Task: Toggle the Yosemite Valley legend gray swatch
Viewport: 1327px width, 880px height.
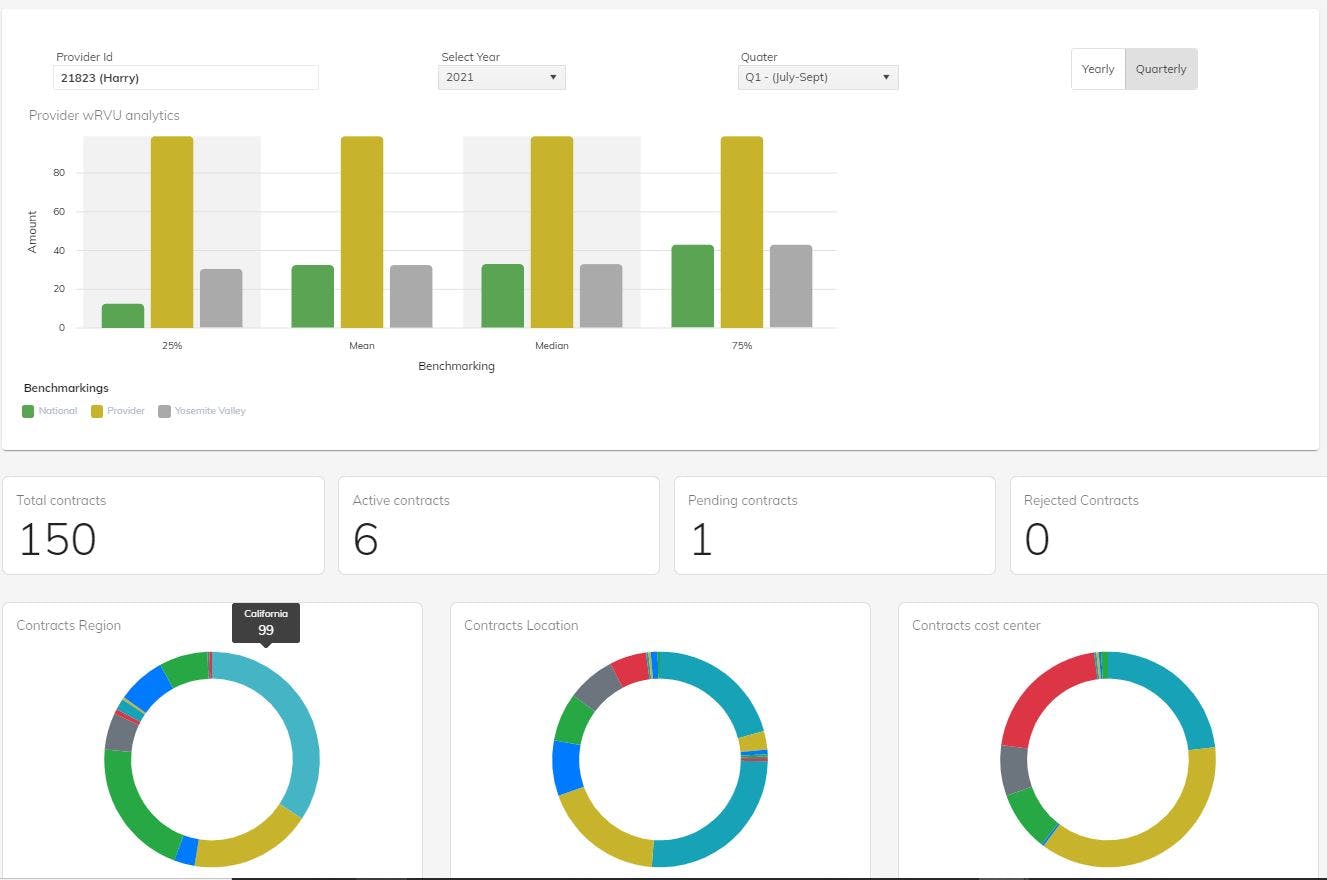Action: 164,411
